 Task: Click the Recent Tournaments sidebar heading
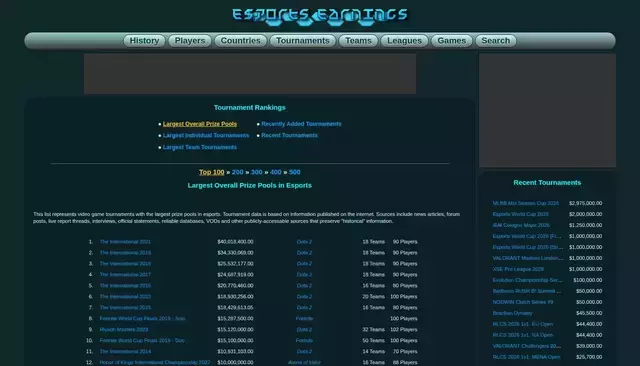pyautogui.click(x=547, y=183)
